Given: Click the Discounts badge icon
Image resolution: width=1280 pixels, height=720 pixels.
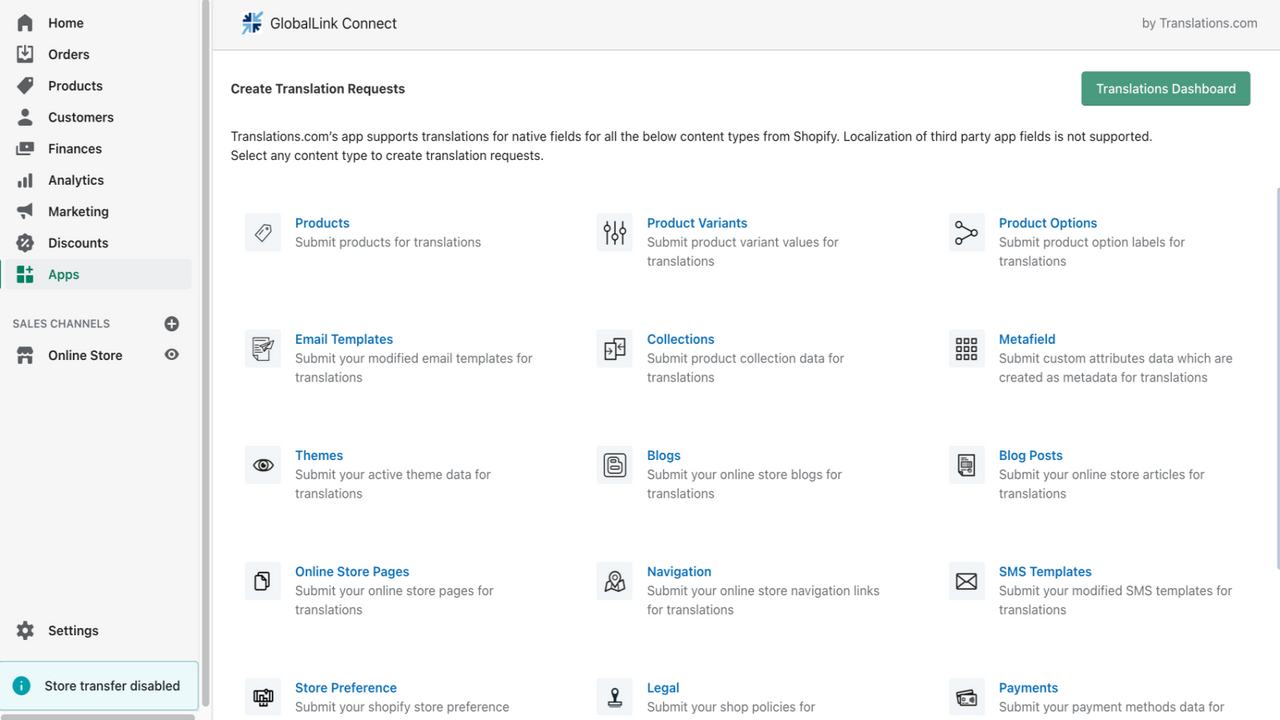Looking at the screenshot, I should [25, 243].
